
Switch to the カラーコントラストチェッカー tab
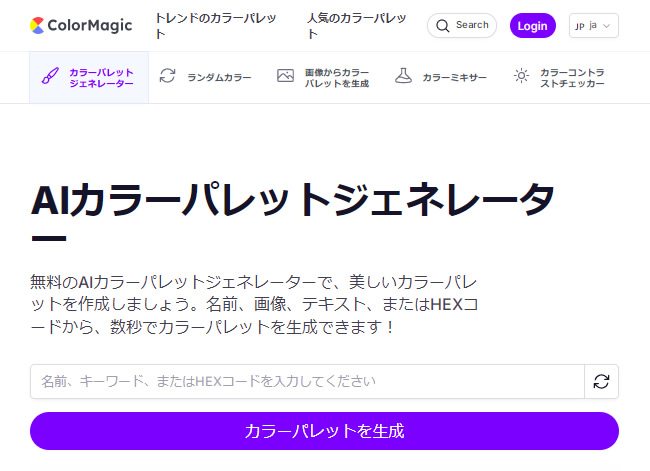point(559,78)
